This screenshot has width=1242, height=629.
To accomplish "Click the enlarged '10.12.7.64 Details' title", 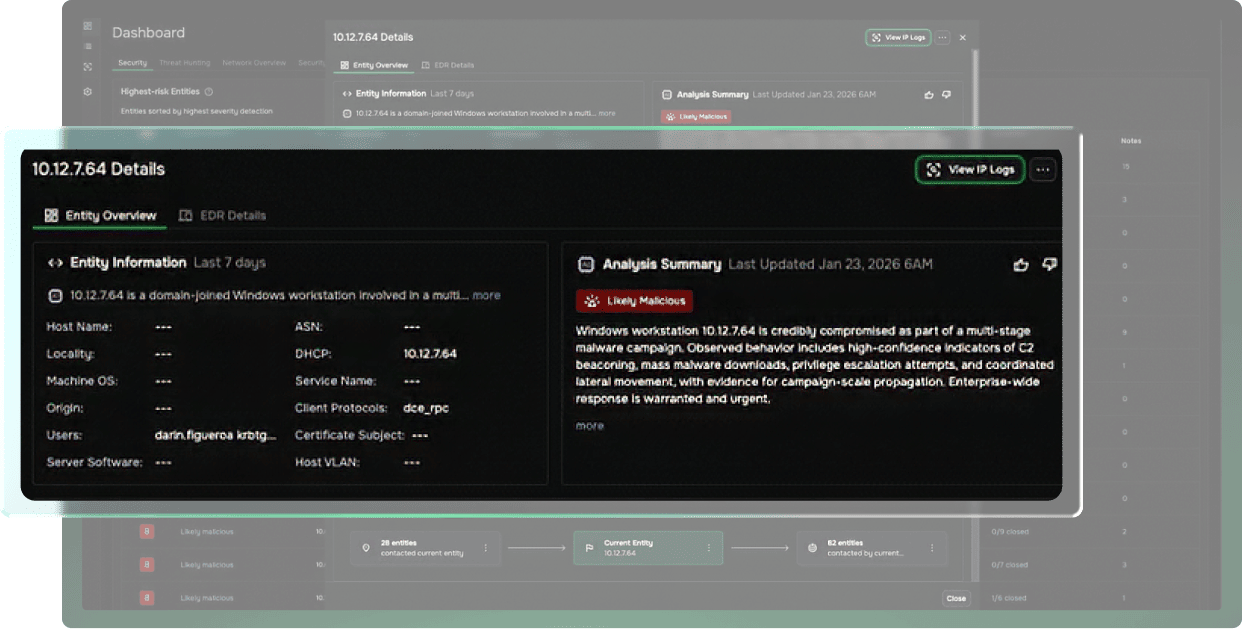I will click(x=98, y=169).
